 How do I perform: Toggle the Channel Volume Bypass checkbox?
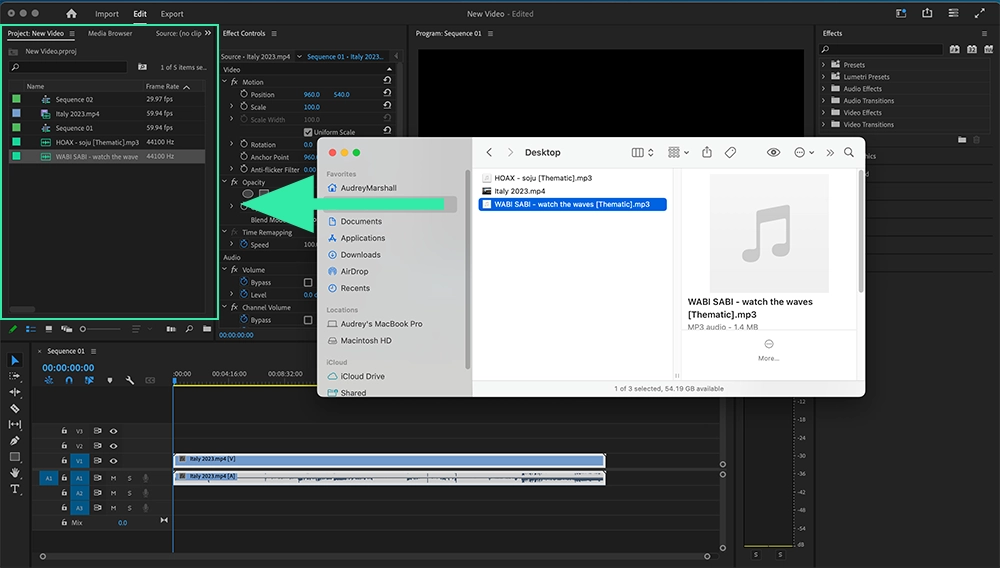coord(308,320)
